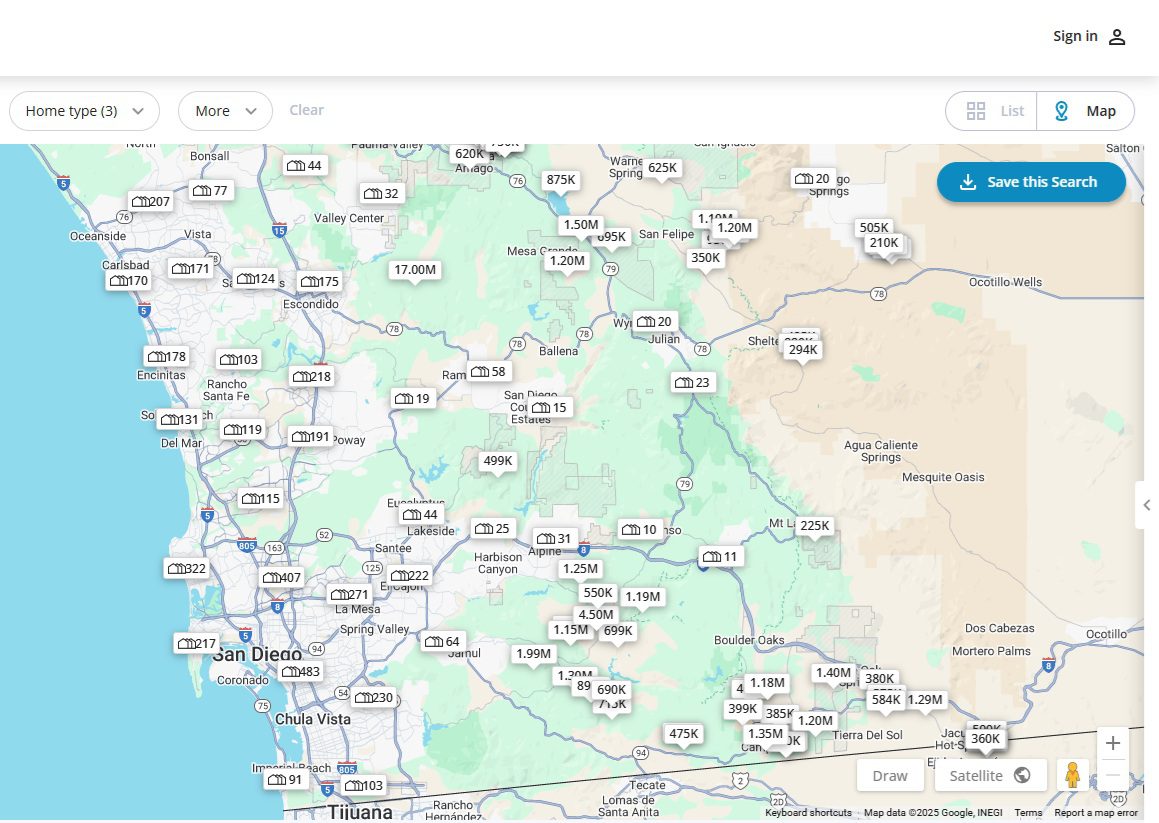Open the 483 homes cluster marker
The width and height of the screenshot is (1159, 823).
pos(300,671)
